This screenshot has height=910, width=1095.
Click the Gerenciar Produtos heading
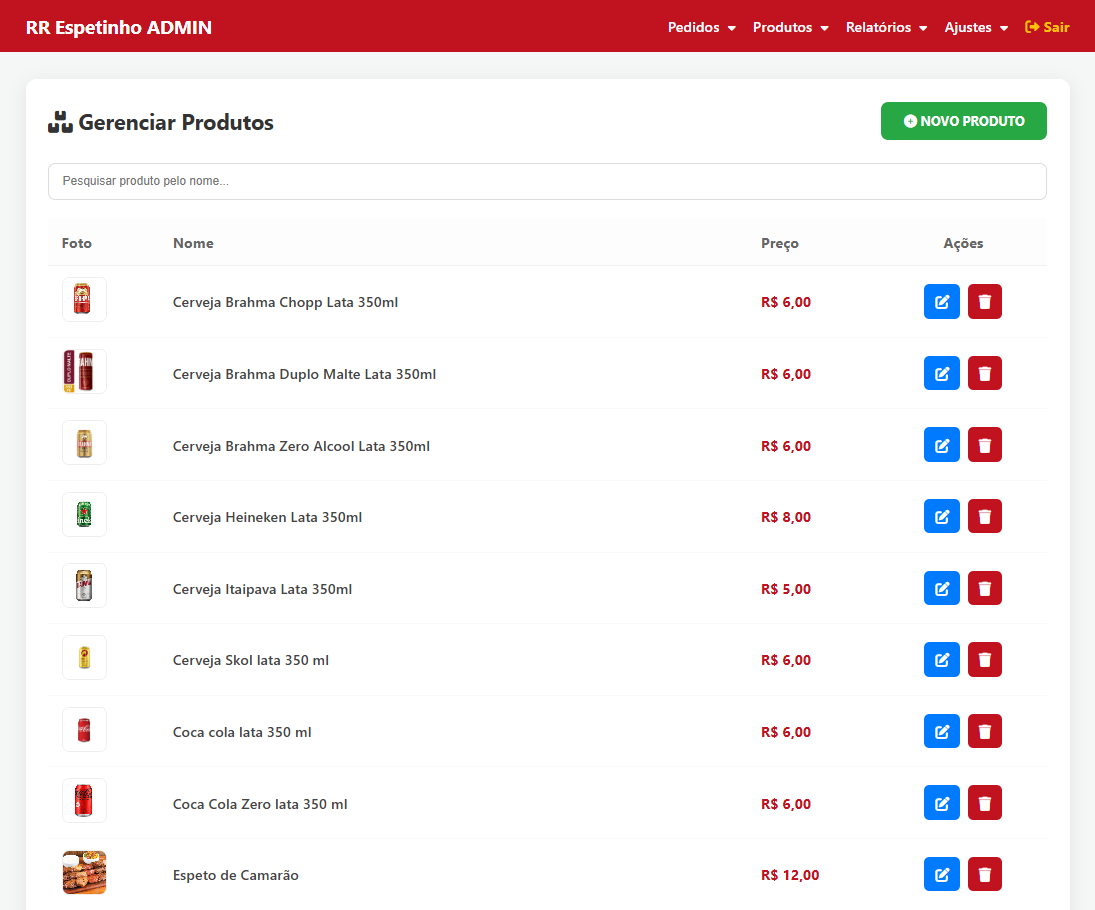click(x=161, y=122)
